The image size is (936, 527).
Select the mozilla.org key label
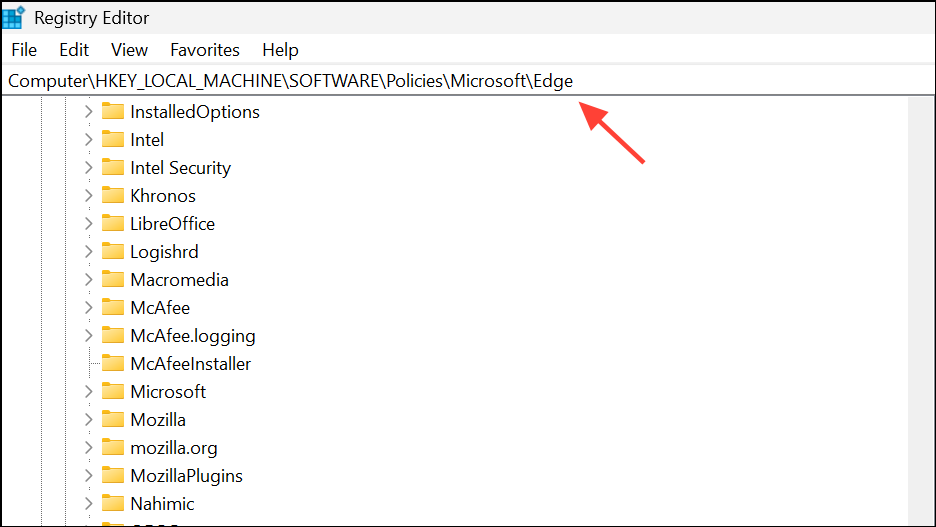point(173,448)
